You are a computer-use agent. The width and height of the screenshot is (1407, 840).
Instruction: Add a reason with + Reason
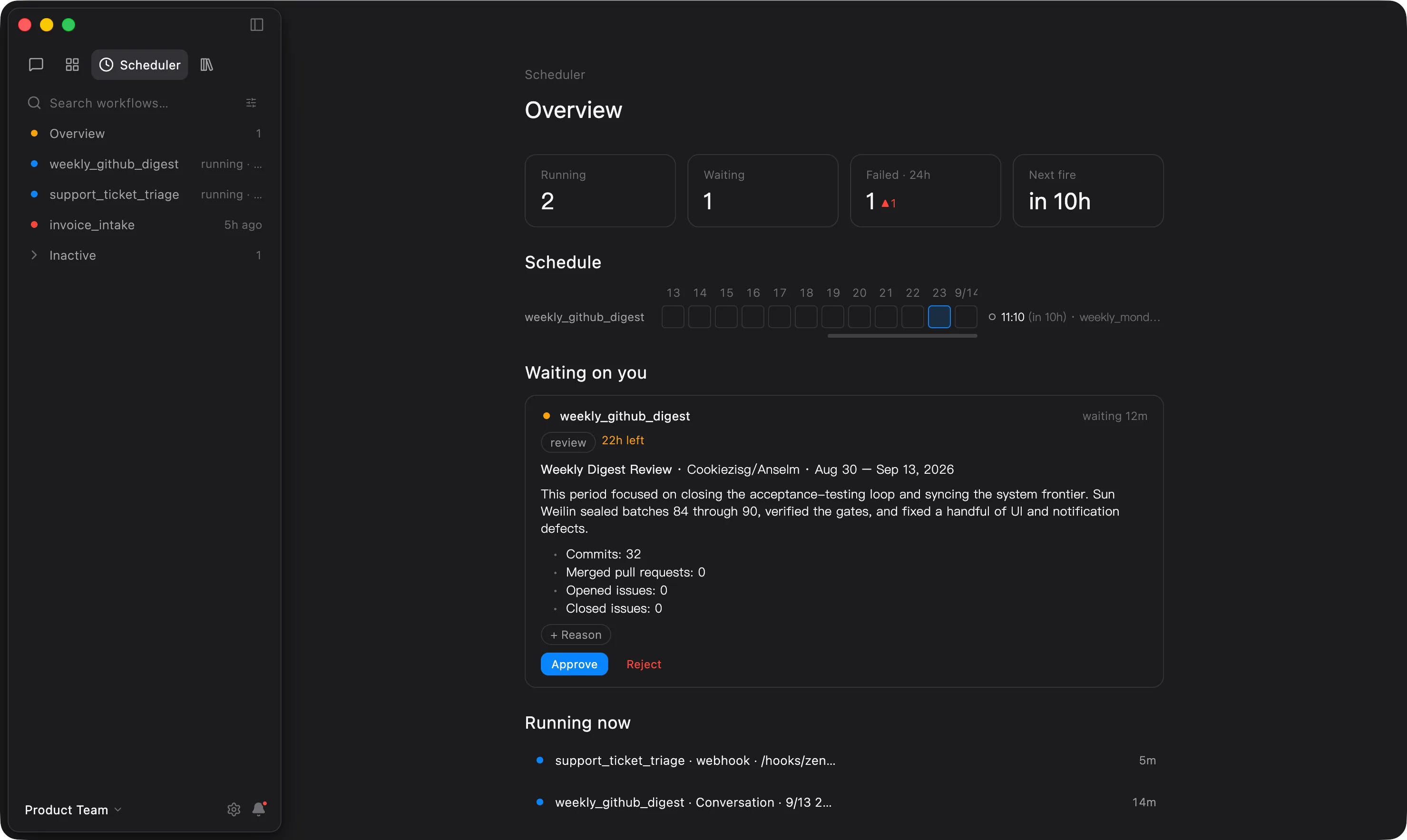point(576,635)
